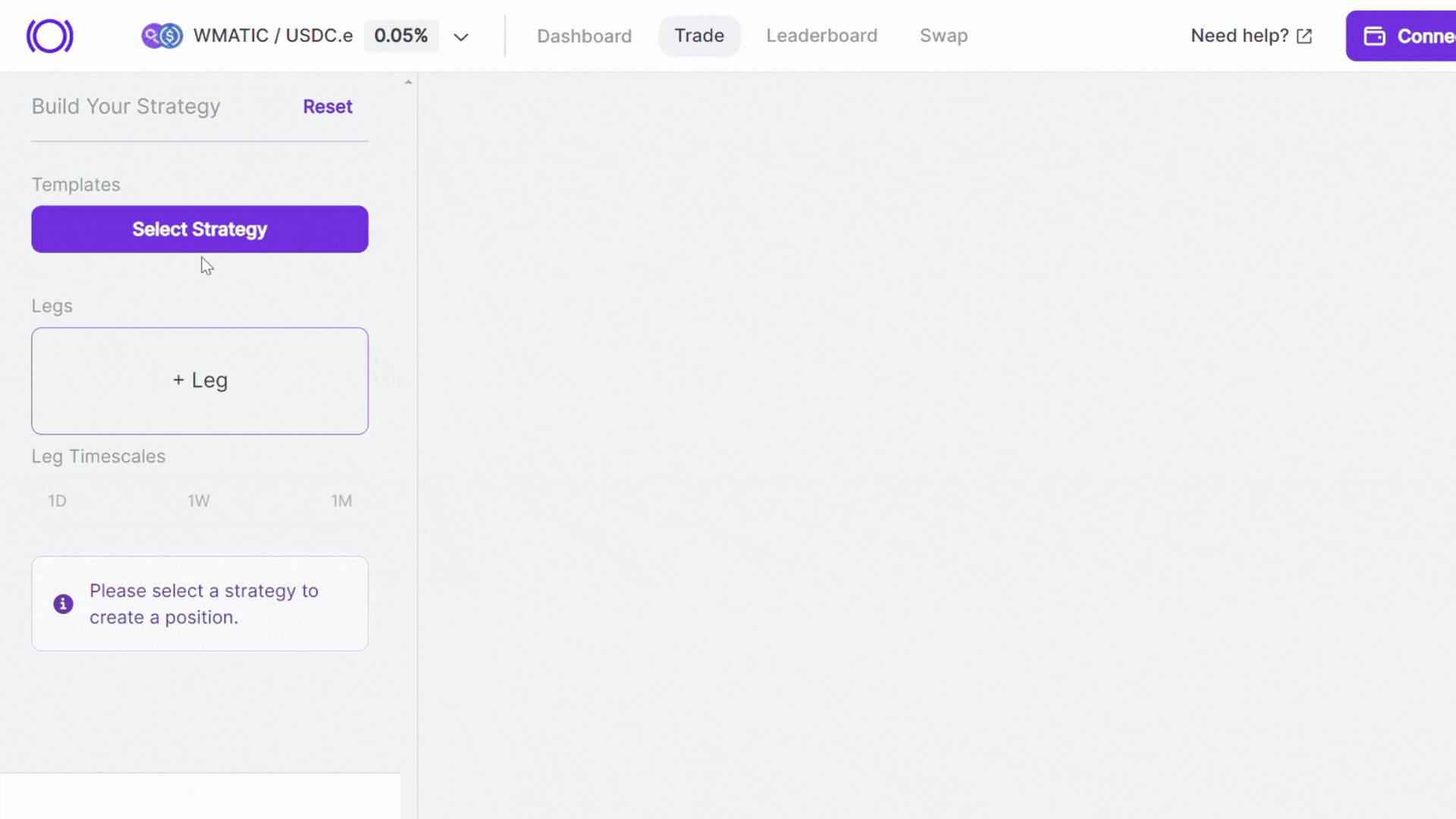The height and width of the screenshot is (819, 1456).
Task: Open the WMATIC / USDC.e pair selector
Action: [x=273, y=36]
